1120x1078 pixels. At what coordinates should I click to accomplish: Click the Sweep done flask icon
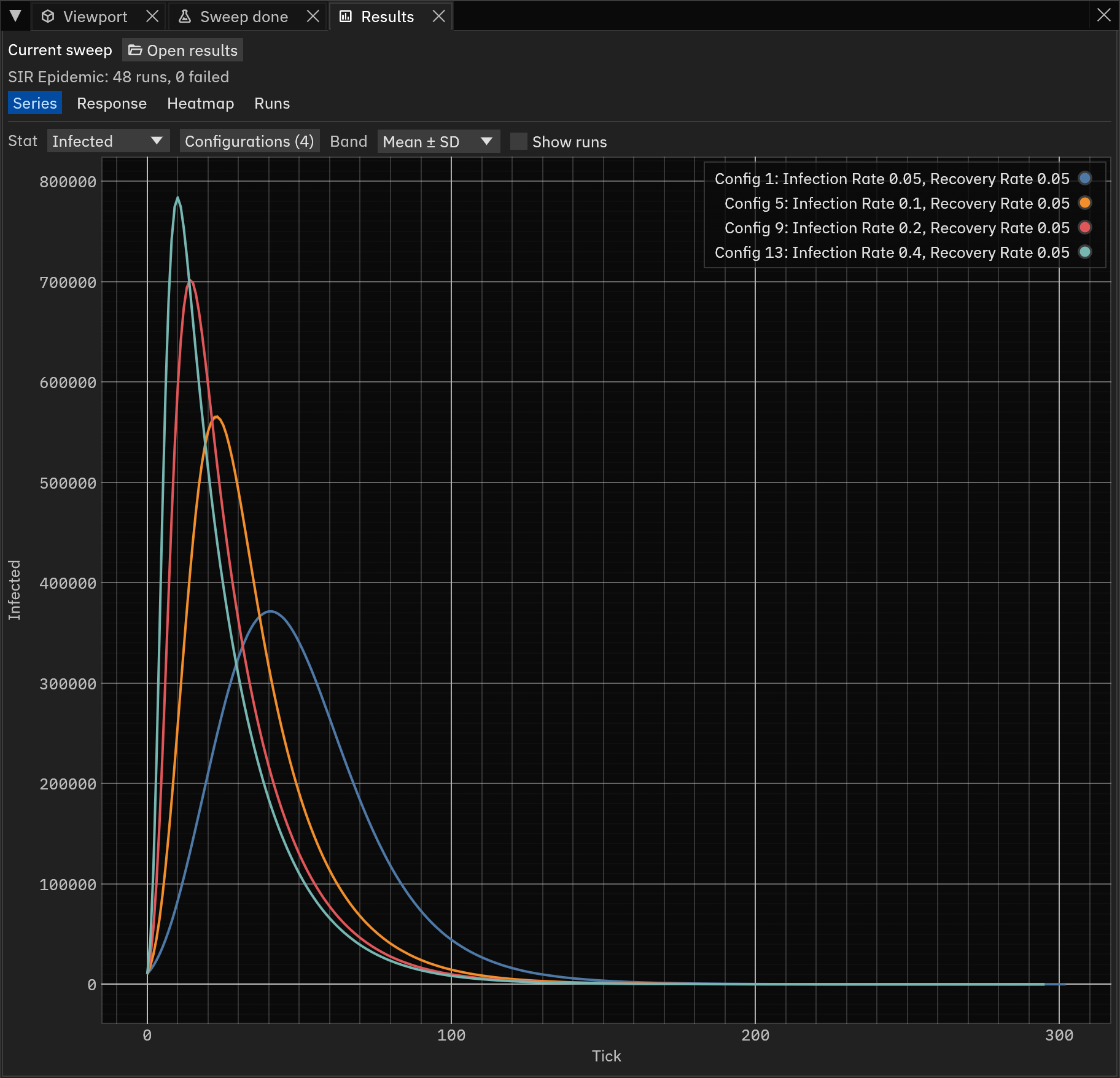(x=185, y=17)
